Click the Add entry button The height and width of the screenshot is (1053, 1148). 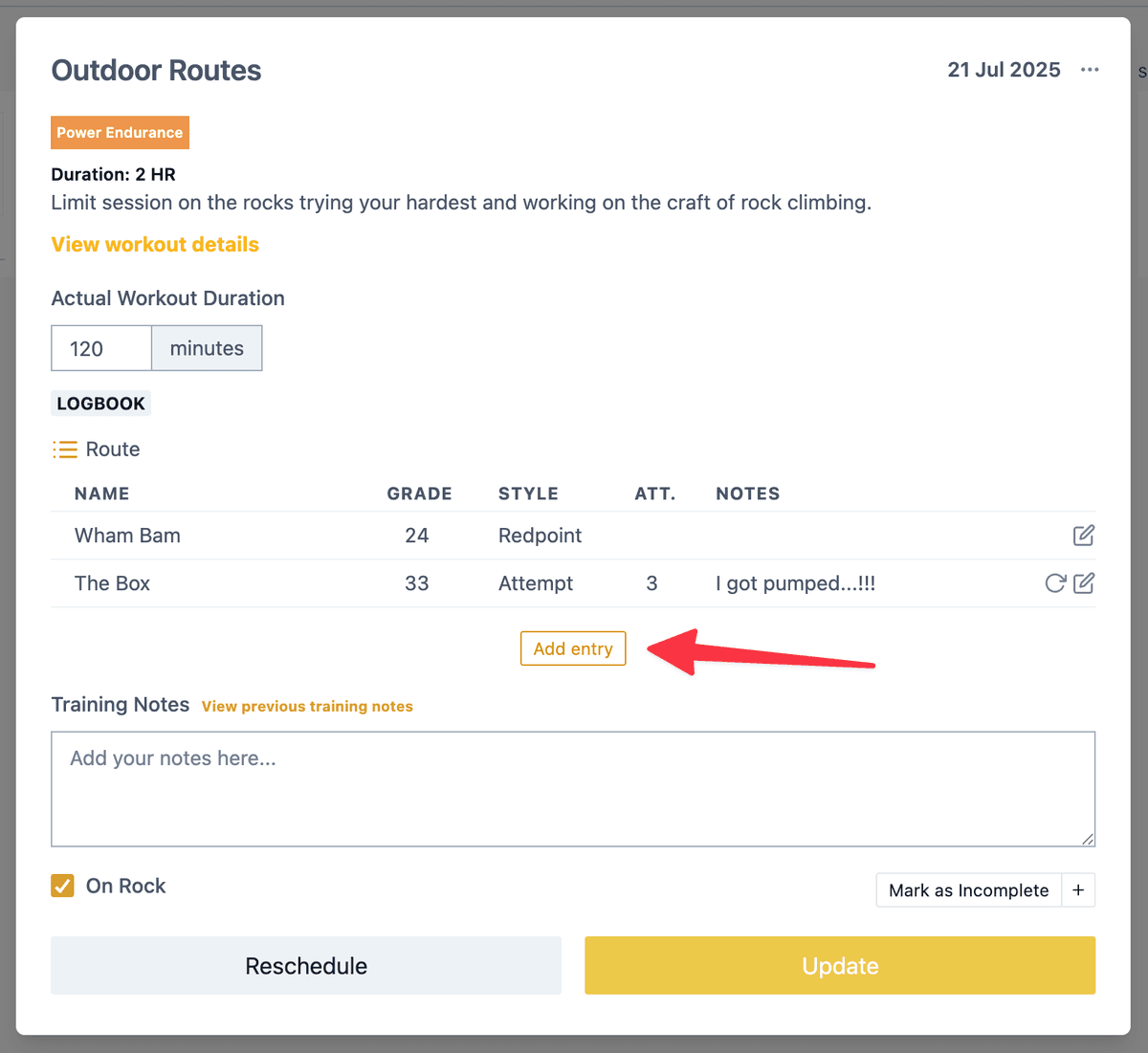(573, 648)
